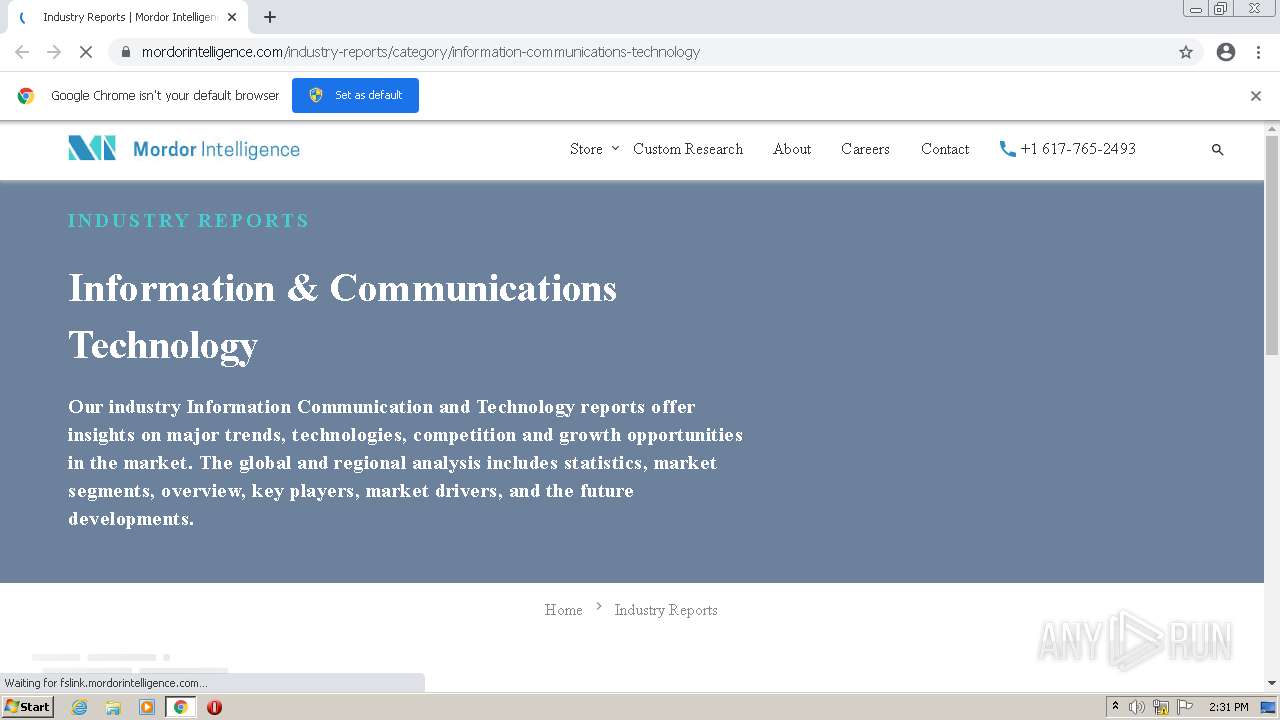
Task: Open the About page
Action: (x=792, y=149)
